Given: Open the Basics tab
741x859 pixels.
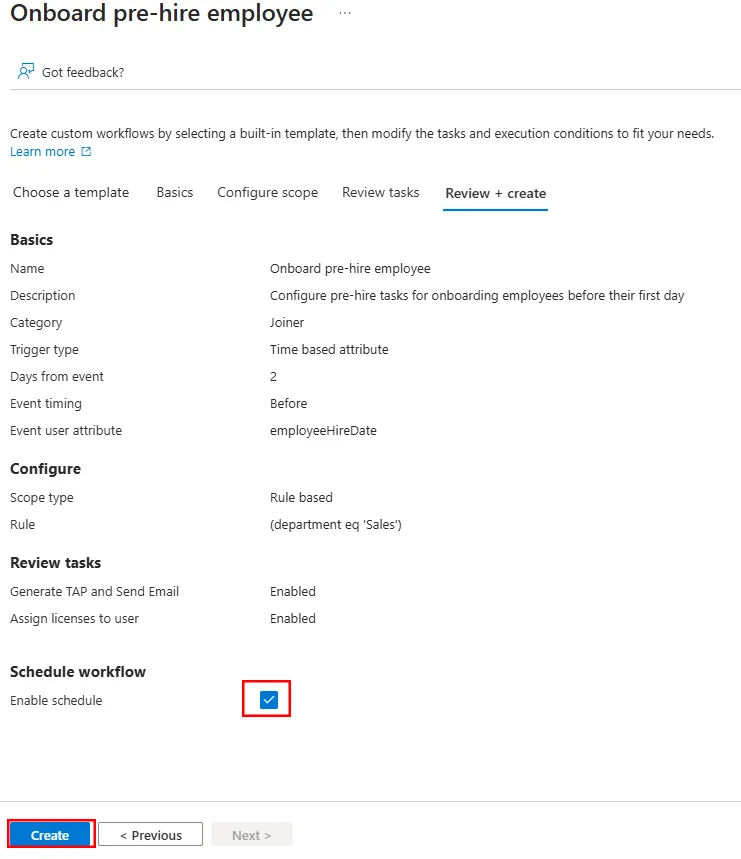Looking at the screenshot, I should (175, 192).
